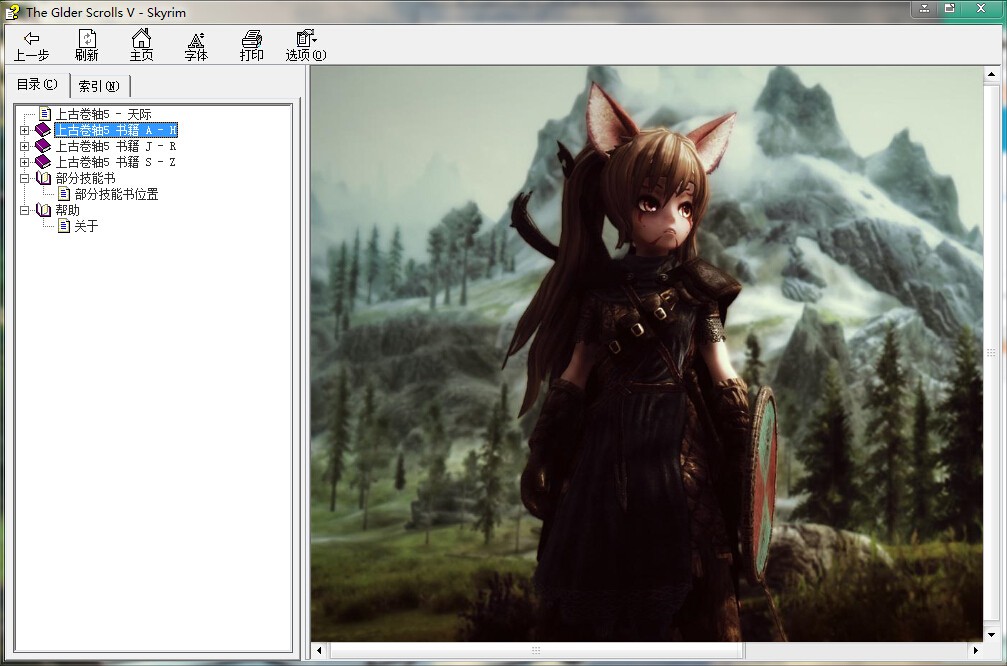
Task: Expand the 书籍 A - H node
Action: tap(25, 130)
